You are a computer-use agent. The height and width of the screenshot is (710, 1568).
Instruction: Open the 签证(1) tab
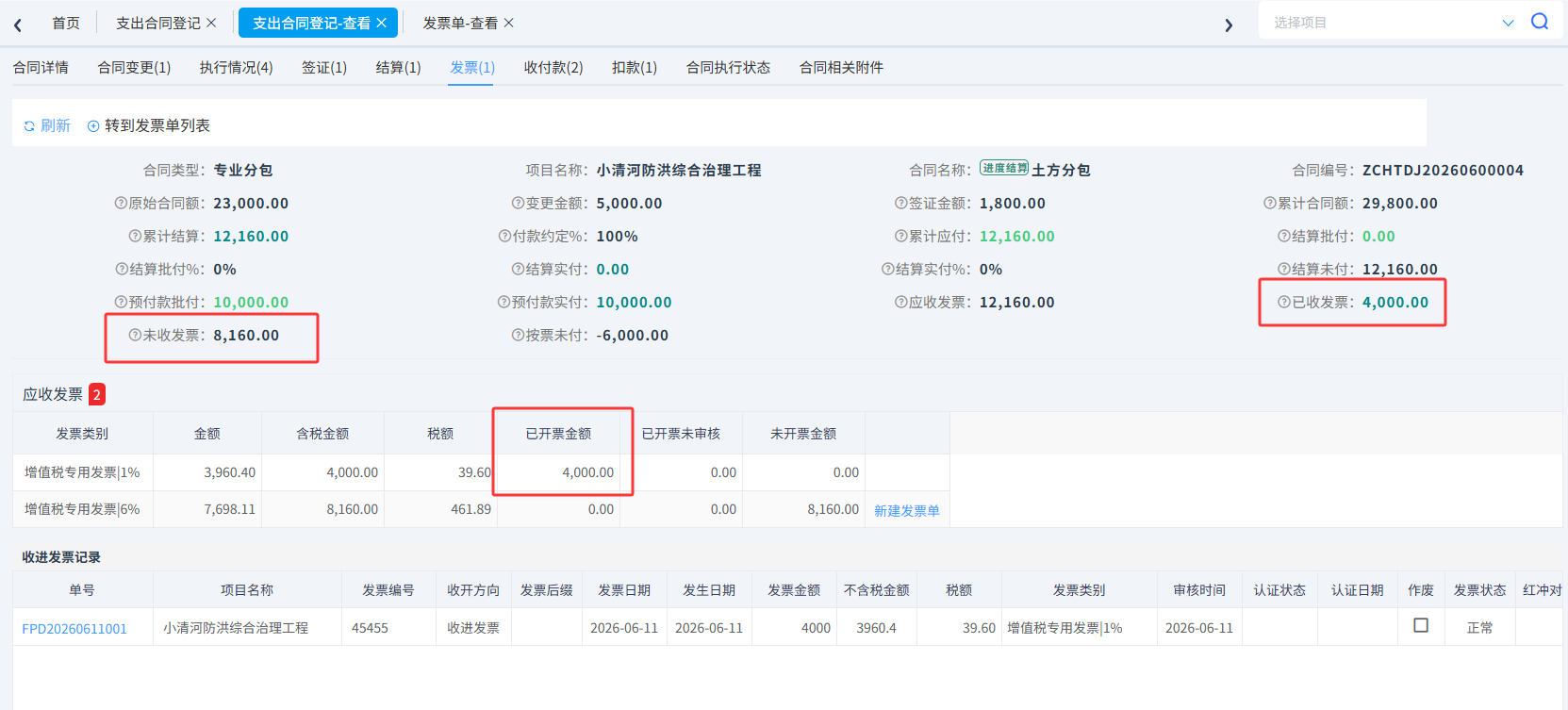coord(324,67)
